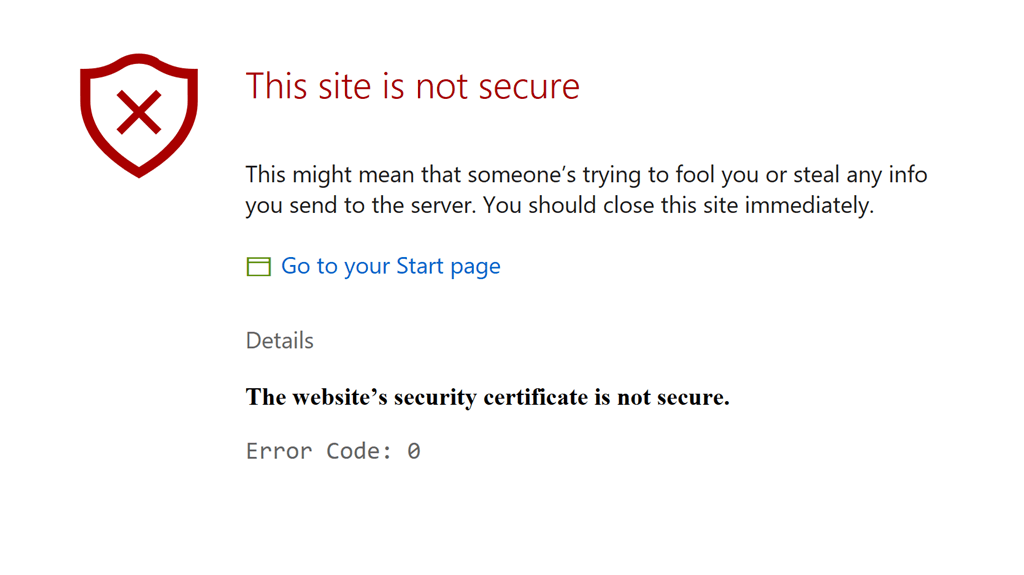Click the bold security certificate message
Viewport: 1024px width, 575px height.
click(x=487, y=397)
